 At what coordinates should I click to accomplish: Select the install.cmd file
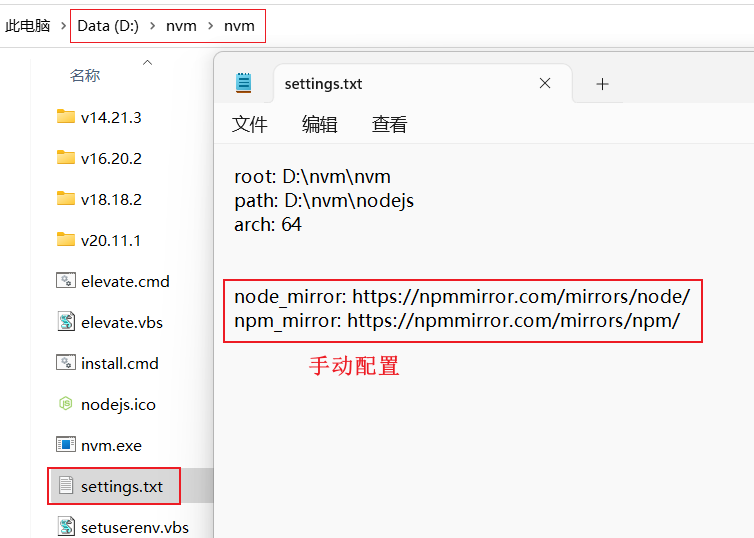tap(119, 363)
